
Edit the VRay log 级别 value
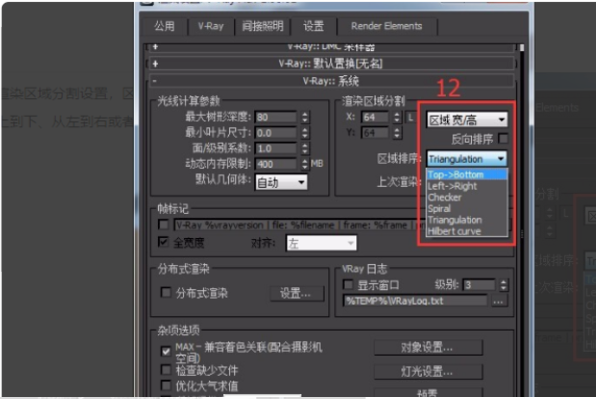click(479, 285)
